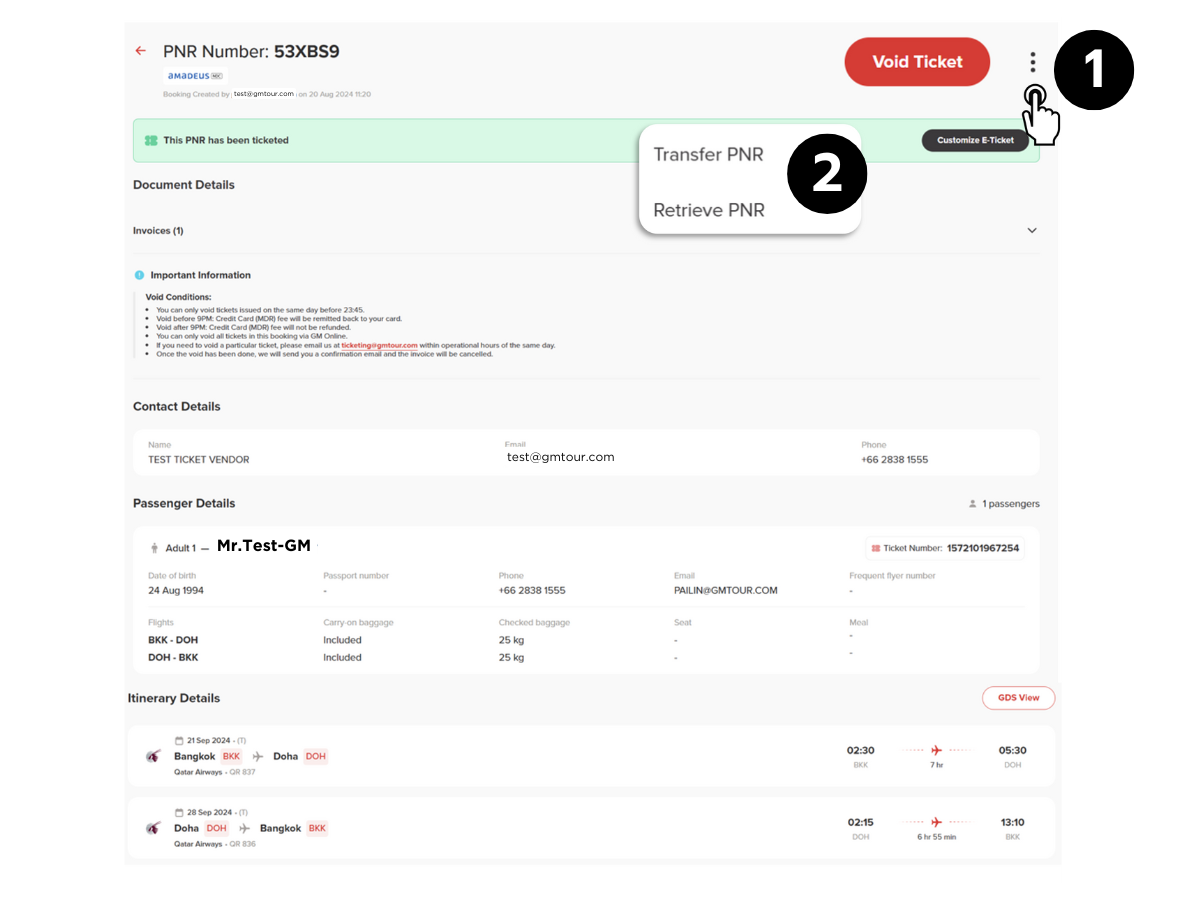Image resolution: width=1200 pixels, height=900 pixels.
Task: Select Retrieve PNR from the menu
Action: 709,210
